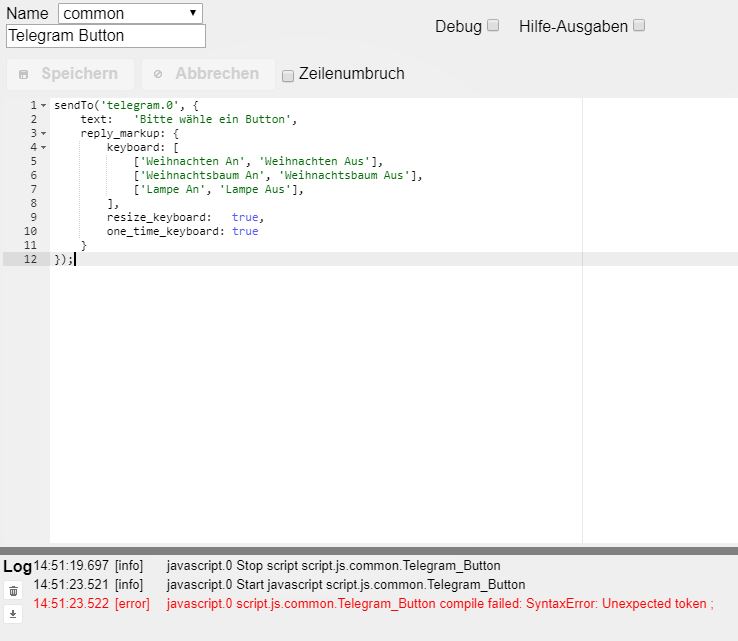The image size is (738, 641).
Task: Click the 'Stop script' log entry
Action: click(333, 566)
